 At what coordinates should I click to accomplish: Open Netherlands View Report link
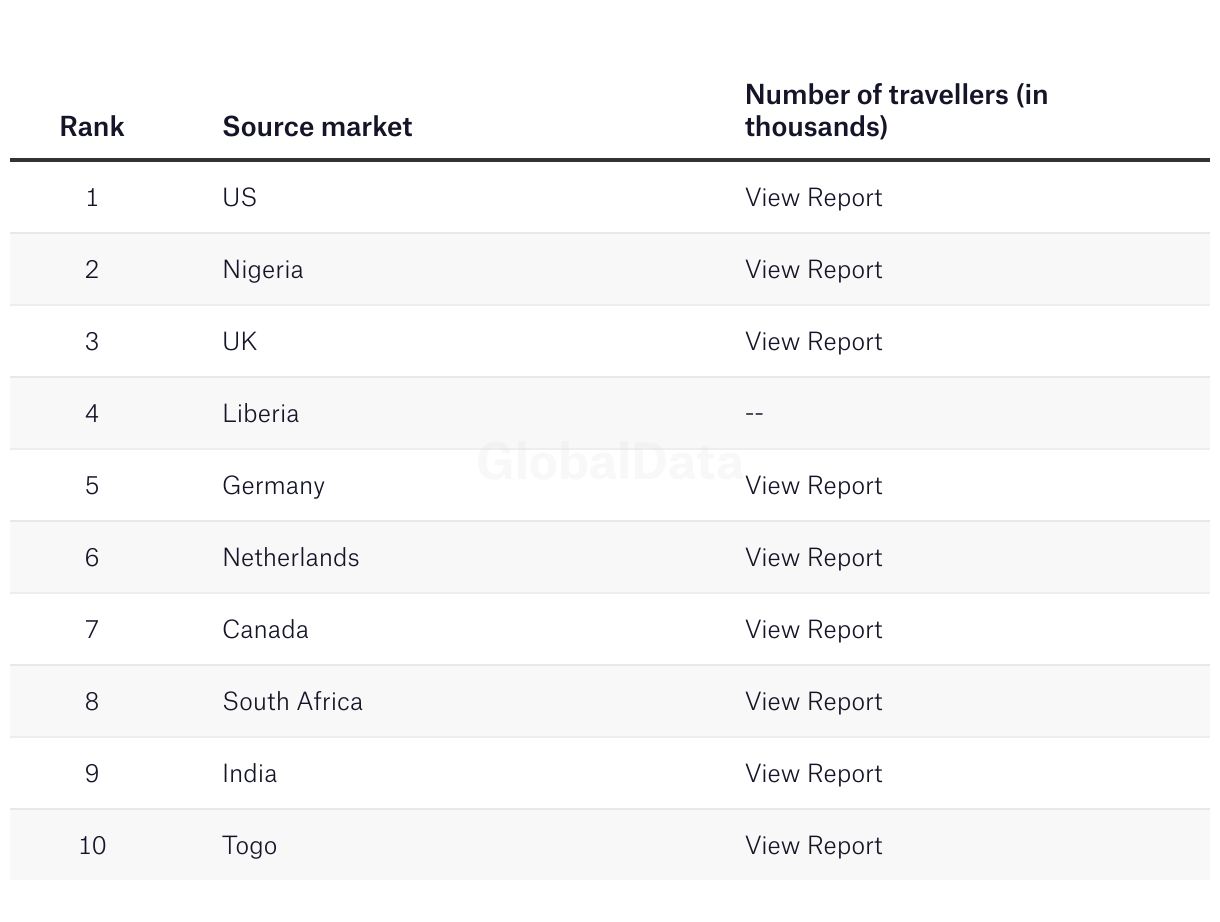(x=813, y=558)
